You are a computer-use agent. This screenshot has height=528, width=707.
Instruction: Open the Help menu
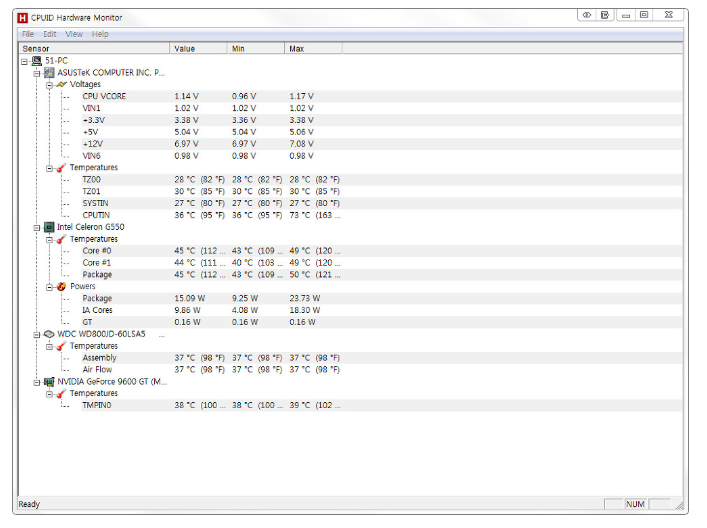point(100,34)
